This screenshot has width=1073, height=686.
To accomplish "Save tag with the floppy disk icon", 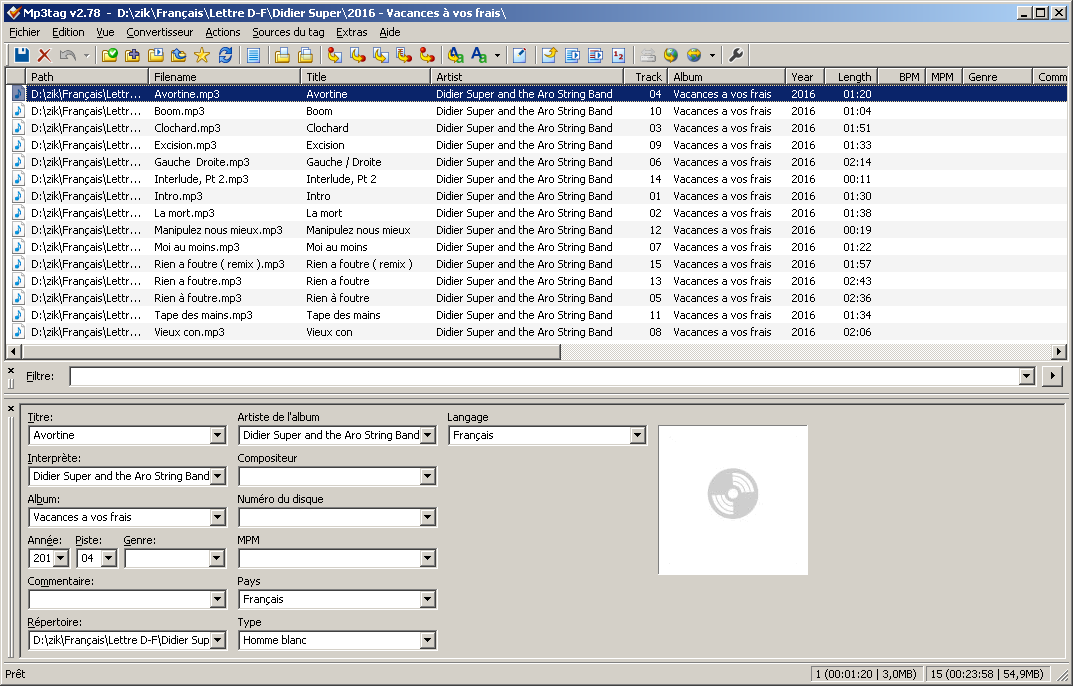I will click(x=22, y=55).
